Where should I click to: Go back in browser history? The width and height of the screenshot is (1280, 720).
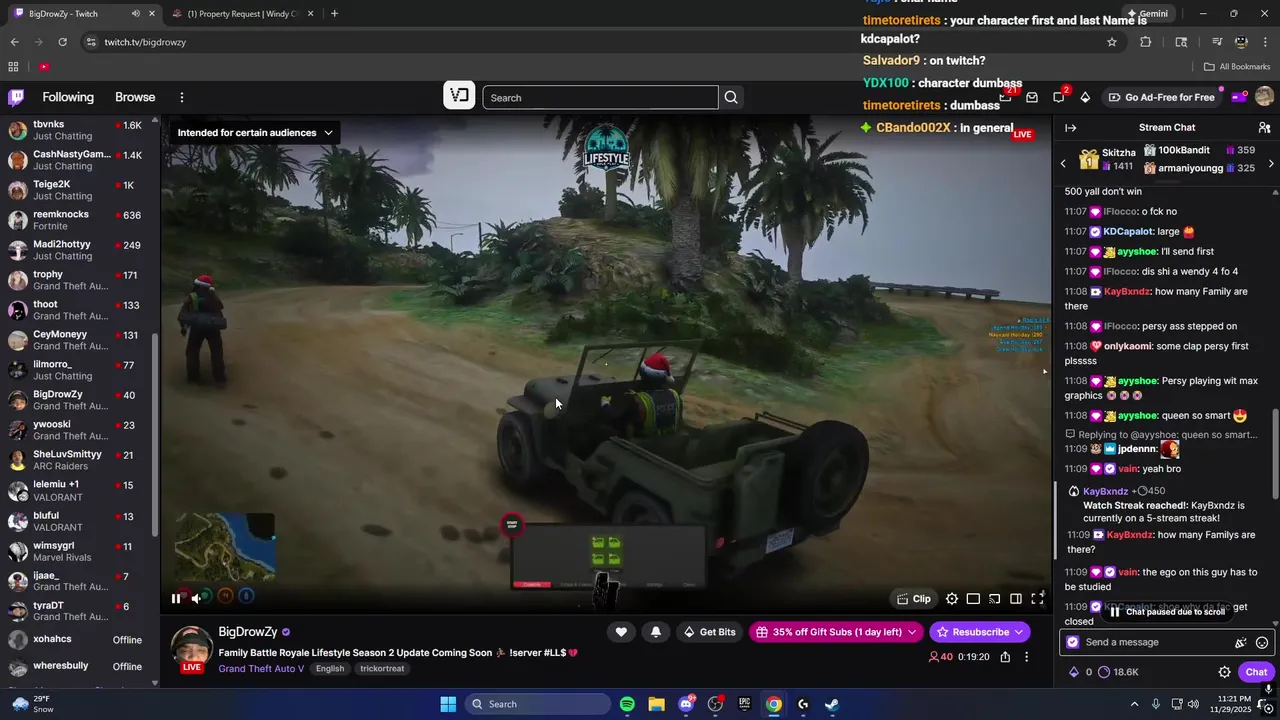point(14,42)
